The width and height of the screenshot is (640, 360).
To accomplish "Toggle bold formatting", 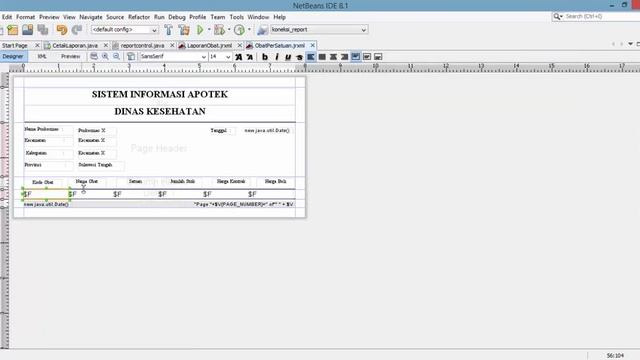I will [x=264, y=57].
